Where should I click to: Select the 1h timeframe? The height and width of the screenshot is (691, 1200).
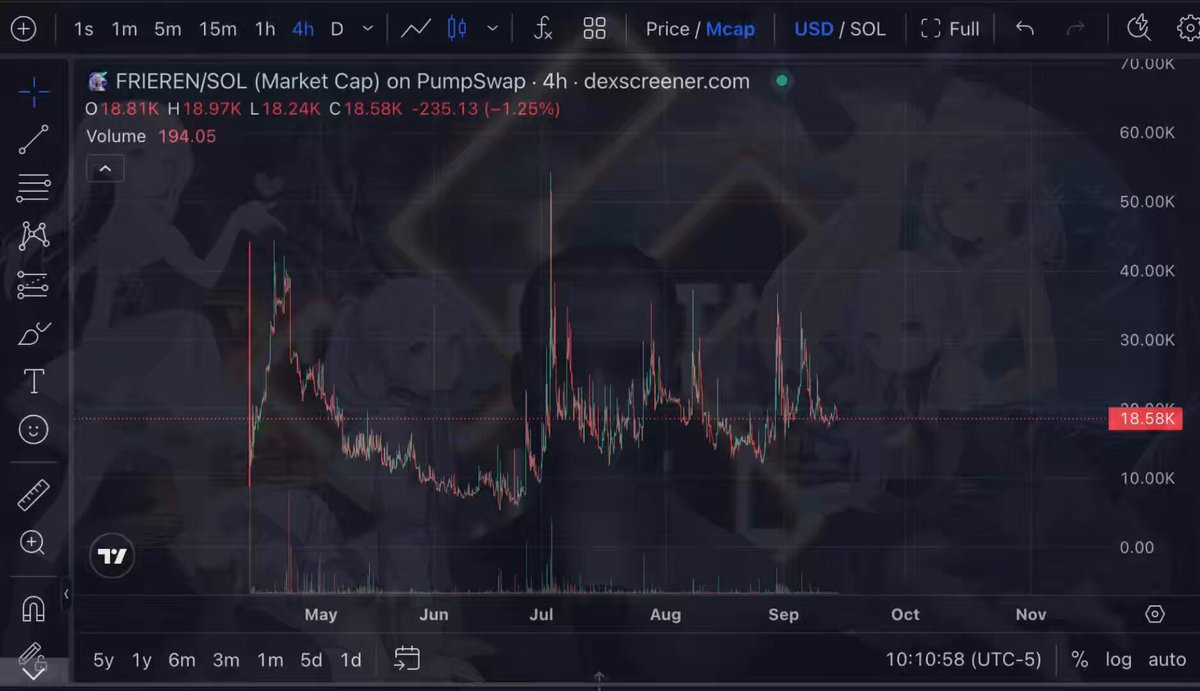(x=265, y=29)
